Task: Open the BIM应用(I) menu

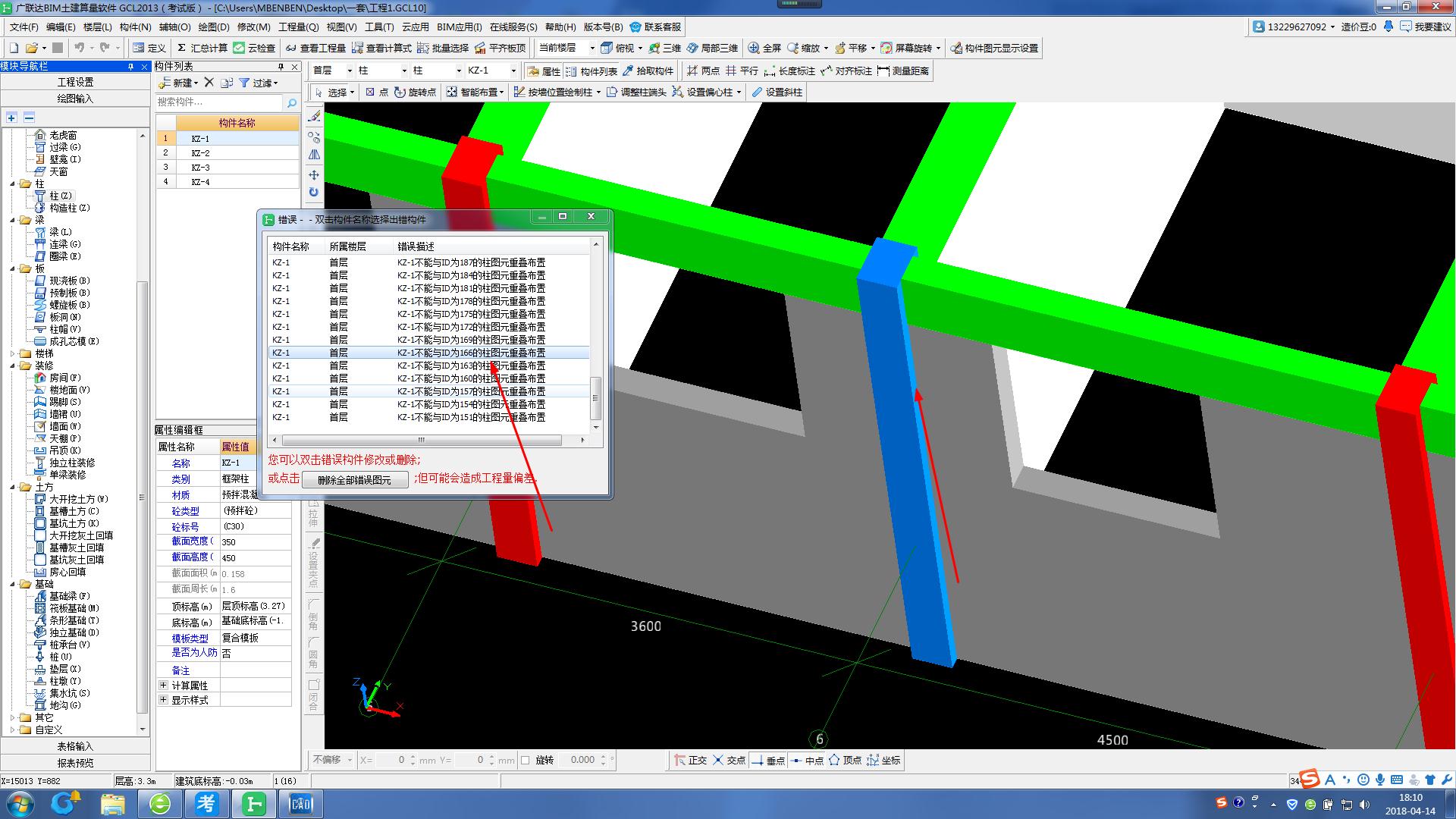Action: point(459,27)
